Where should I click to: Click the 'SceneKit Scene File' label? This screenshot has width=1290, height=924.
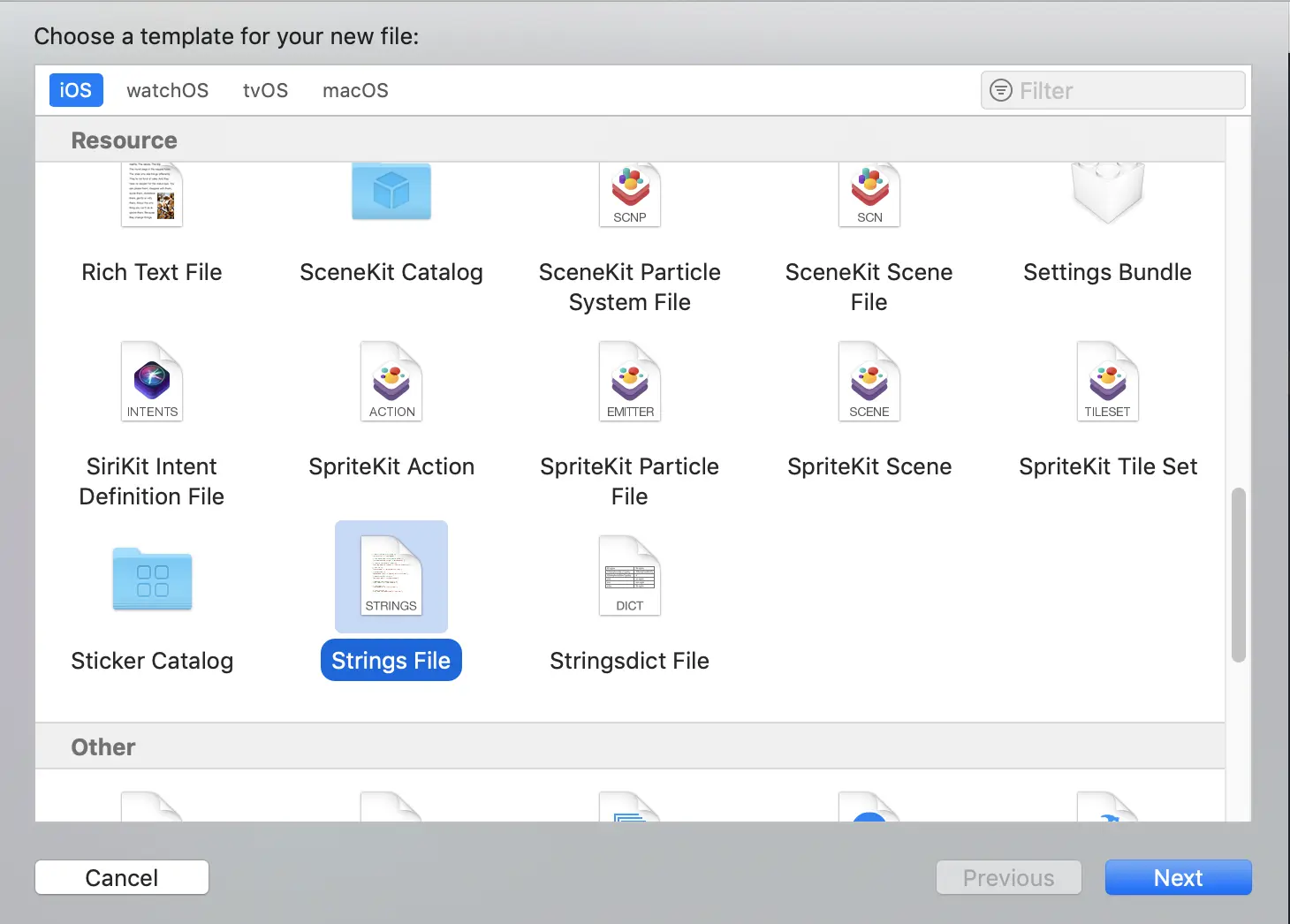click(869, 287)
